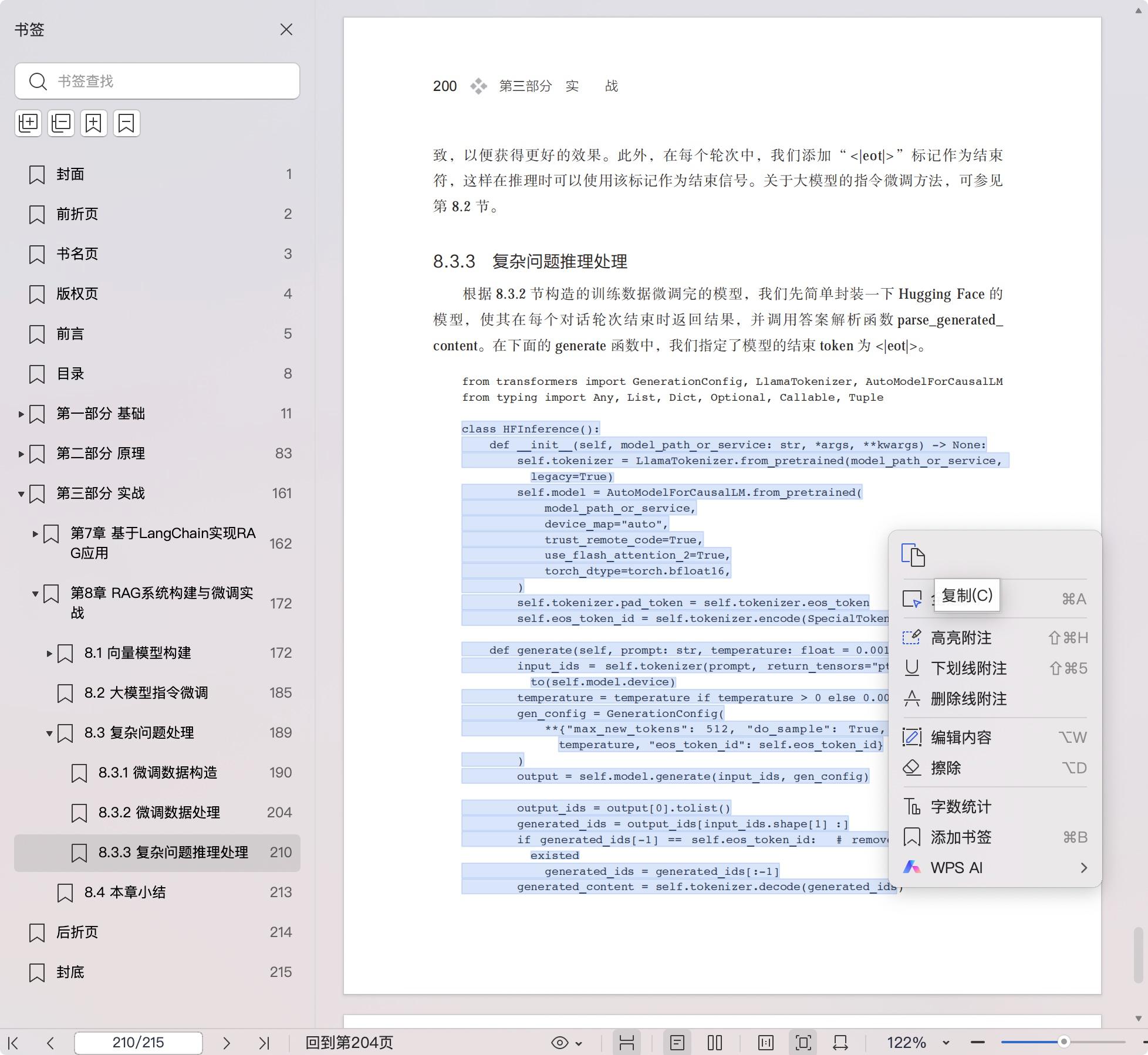
Task: Open the 前折页 bookmark
Action: pyautogui.click(x=157, y=214)
